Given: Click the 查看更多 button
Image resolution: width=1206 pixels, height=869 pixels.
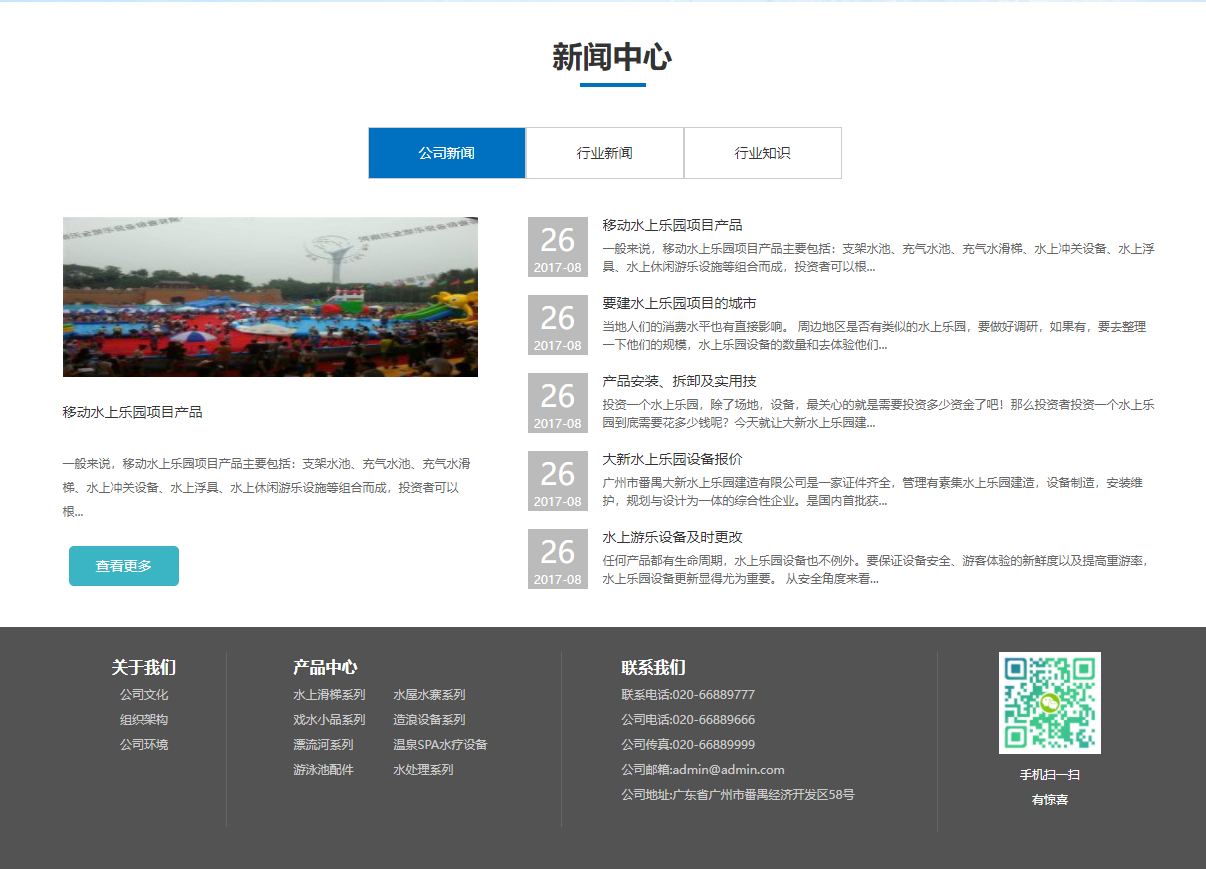Looking at the screenshot, I should (x=124, y=566).
